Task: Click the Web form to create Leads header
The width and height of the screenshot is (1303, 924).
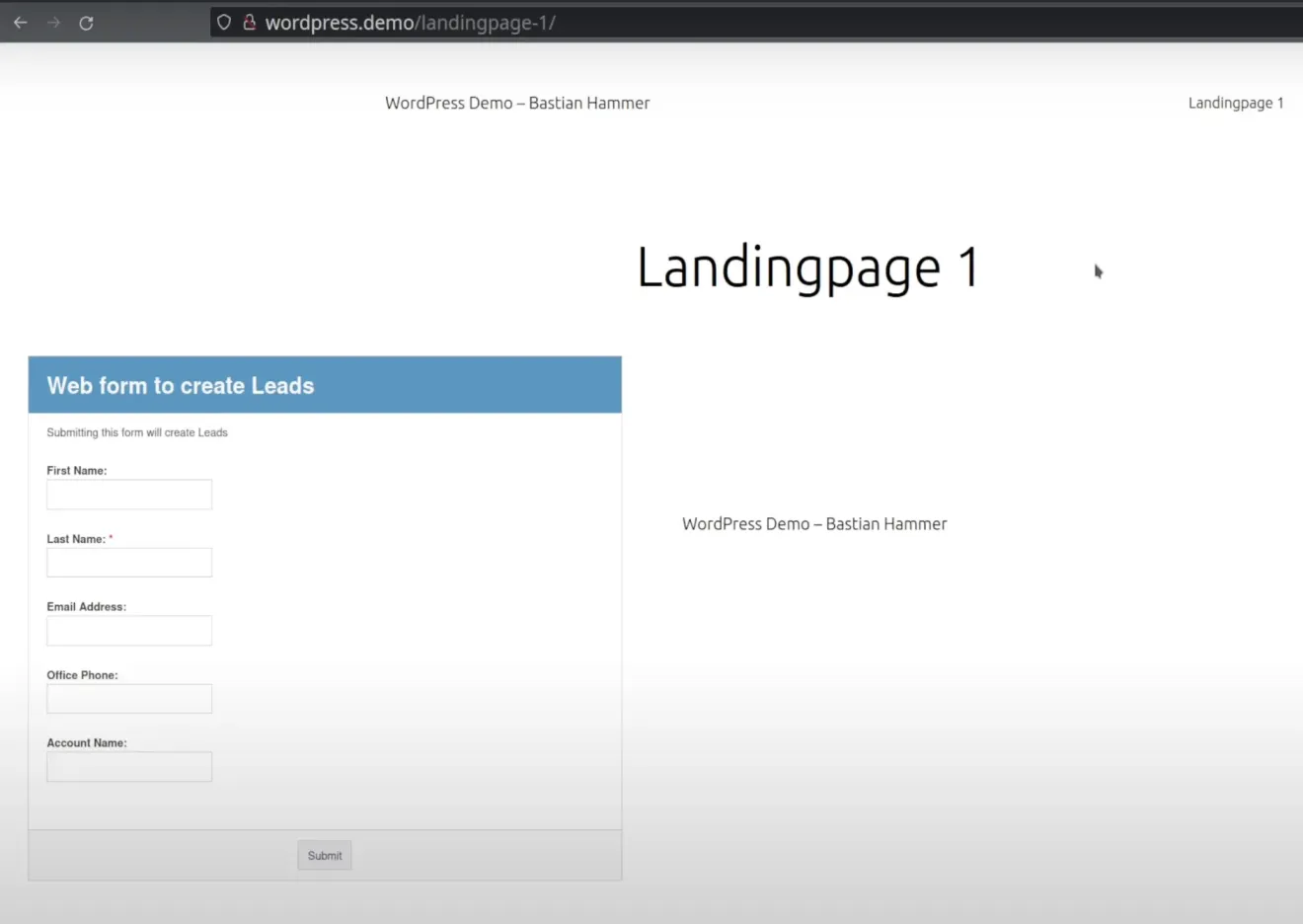Action: point(180,385)
